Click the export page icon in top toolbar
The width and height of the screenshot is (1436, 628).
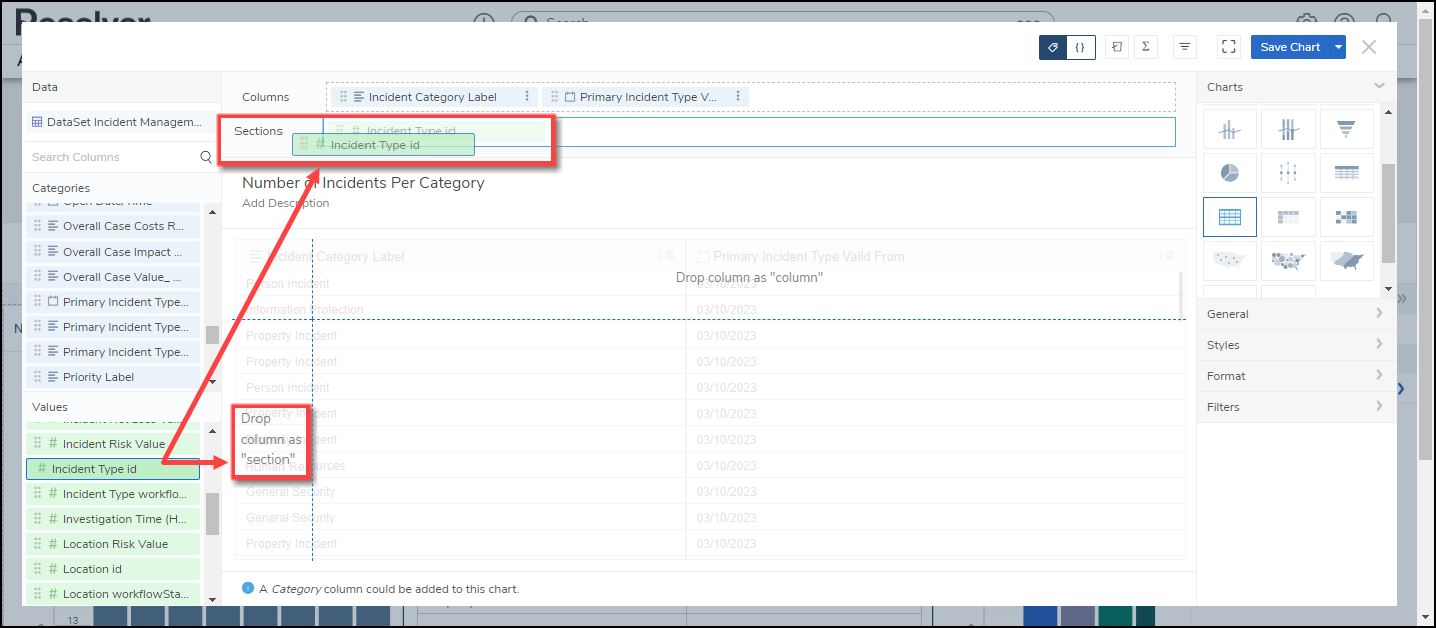(1117, 47)
